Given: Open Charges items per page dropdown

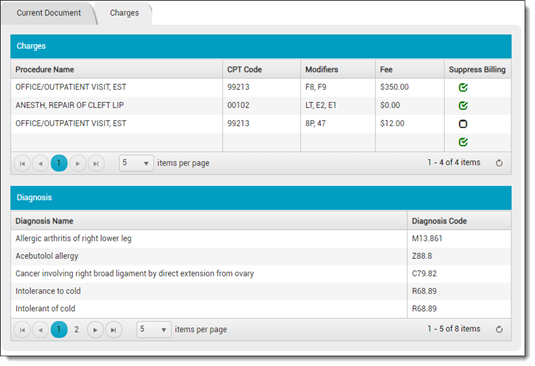Looking at the screenshot, I should pos(136,163).
